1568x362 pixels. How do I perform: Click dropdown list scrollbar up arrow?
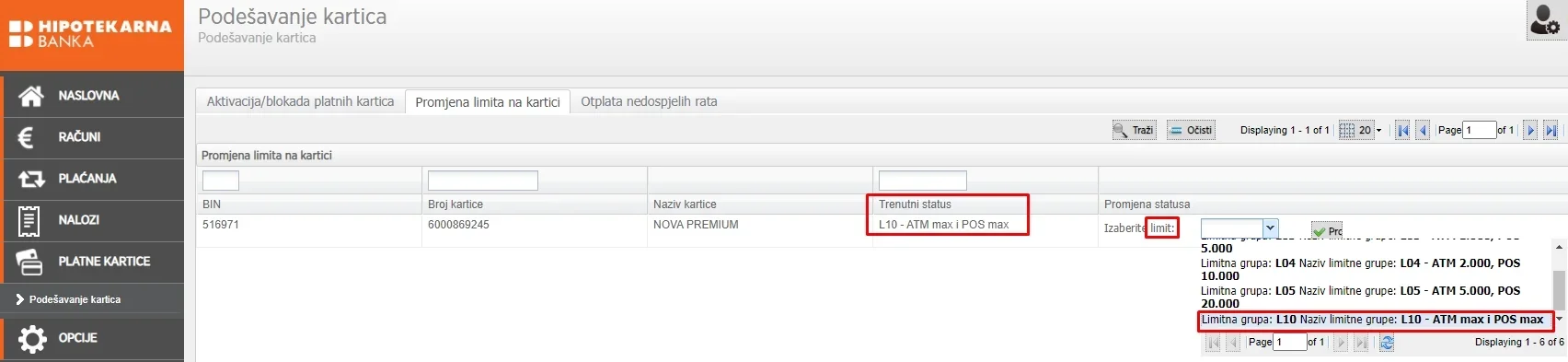(x=1559, y=248)
